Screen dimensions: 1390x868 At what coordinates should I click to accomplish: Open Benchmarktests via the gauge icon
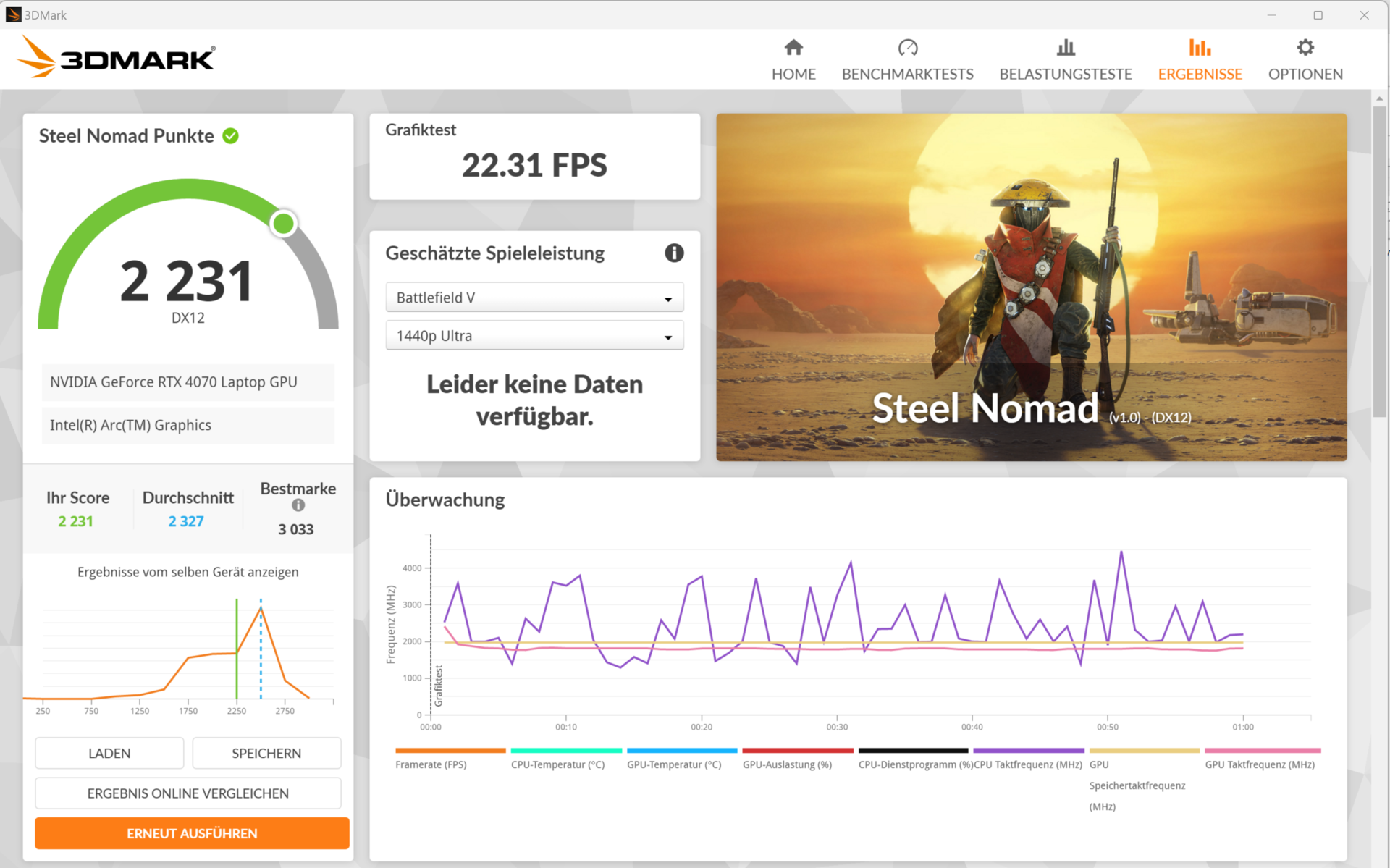[907, 48]
